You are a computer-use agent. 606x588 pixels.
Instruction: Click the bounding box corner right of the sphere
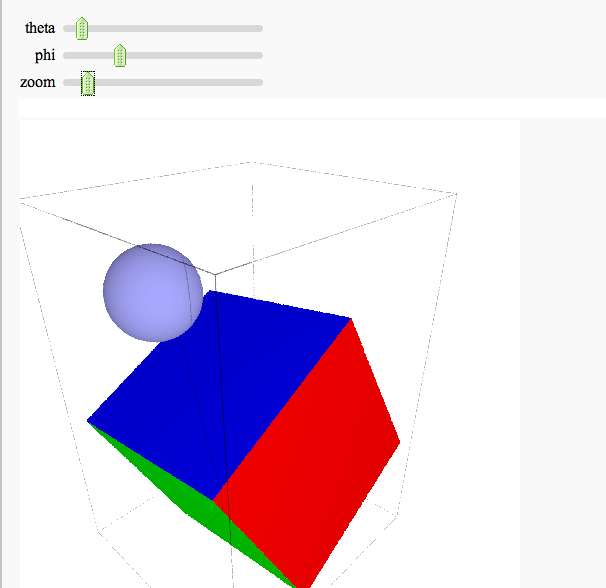click(213, 274)
